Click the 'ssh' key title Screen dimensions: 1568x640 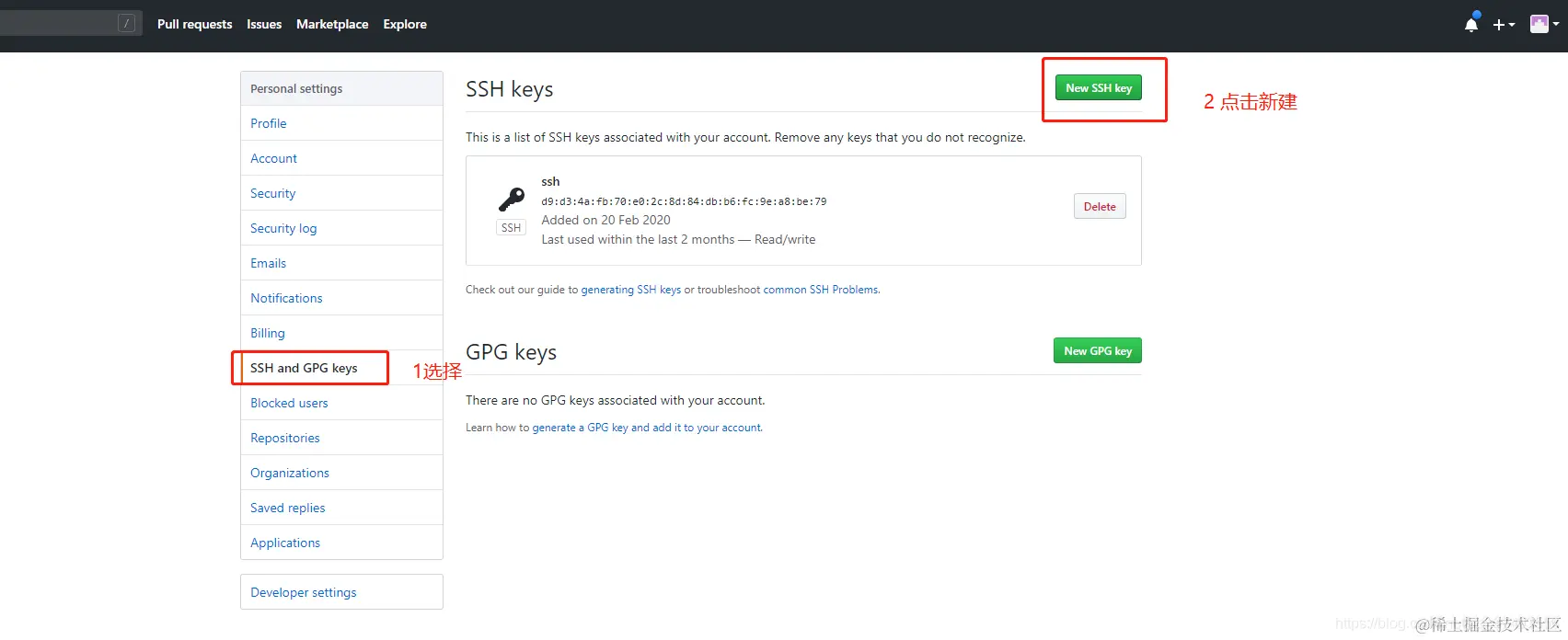(x=550, y=181)
